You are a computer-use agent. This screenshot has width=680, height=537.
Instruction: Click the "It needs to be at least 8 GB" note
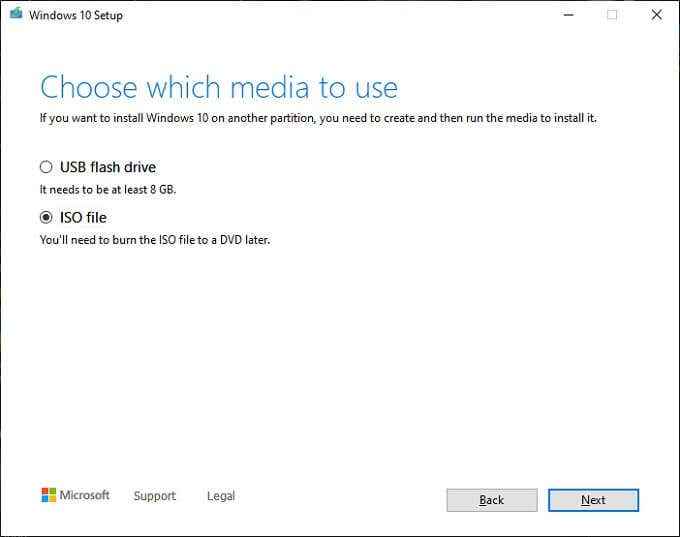pyautogui.click(x=108, y=190)
